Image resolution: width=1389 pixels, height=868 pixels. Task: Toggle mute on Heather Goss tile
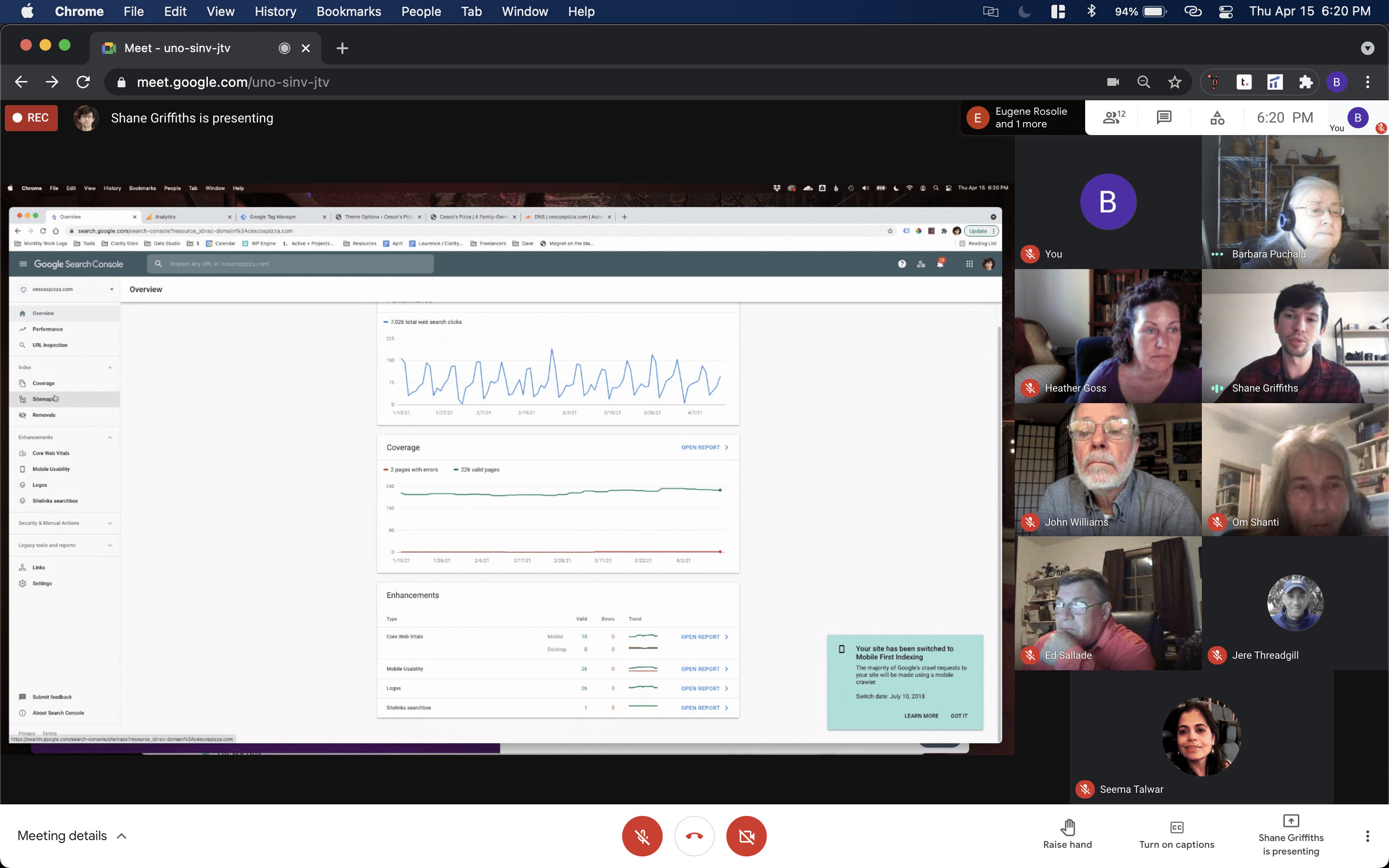tap(1030, 388)
